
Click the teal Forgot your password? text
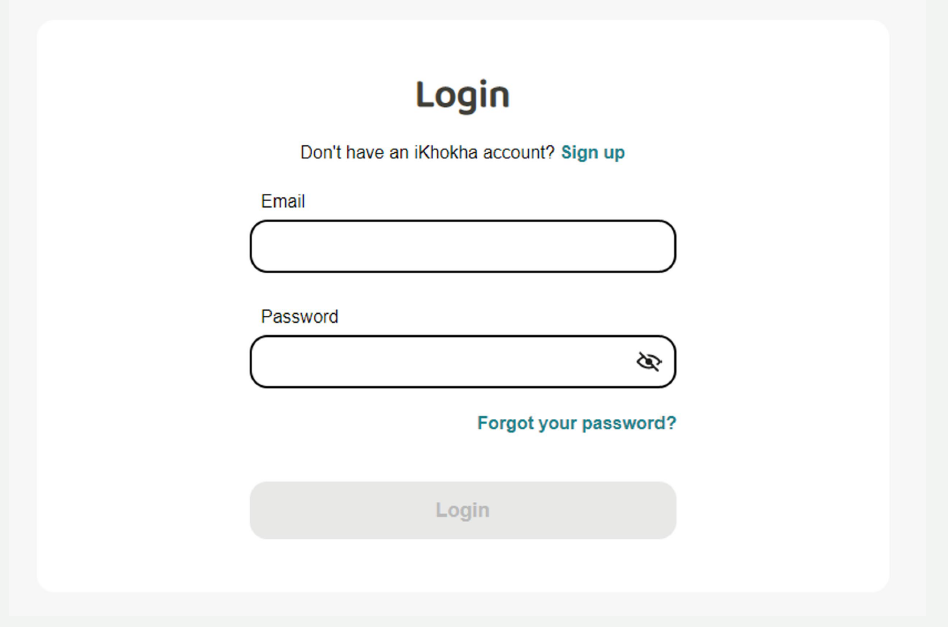pyautogui.click(x=576, y=423)
